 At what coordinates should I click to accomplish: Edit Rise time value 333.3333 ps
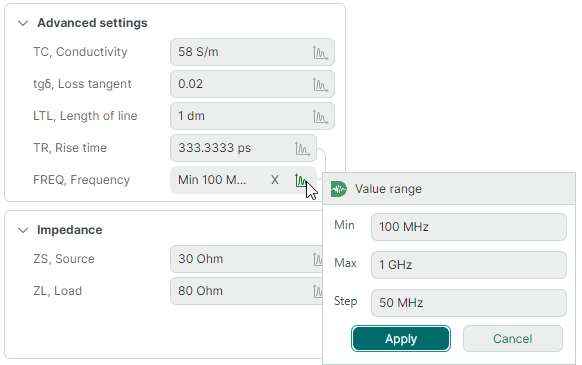tap(243, 148)
